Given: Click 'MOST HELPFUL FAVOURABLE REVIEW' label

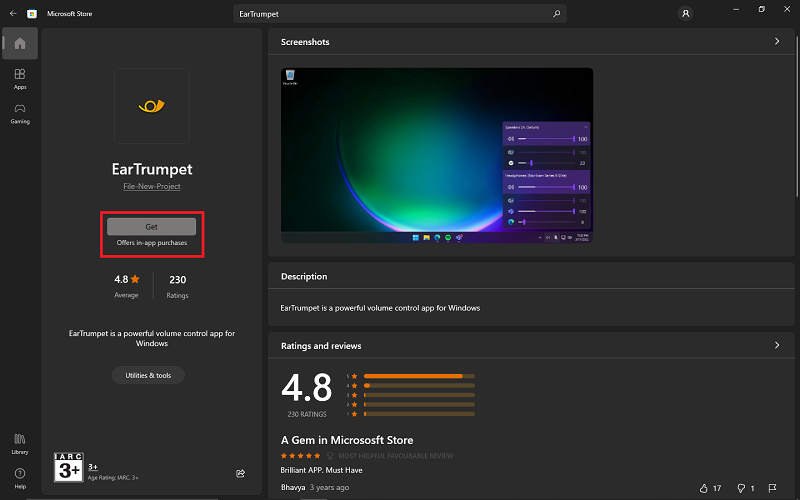Looking at the screenshot, I should 395,456.
